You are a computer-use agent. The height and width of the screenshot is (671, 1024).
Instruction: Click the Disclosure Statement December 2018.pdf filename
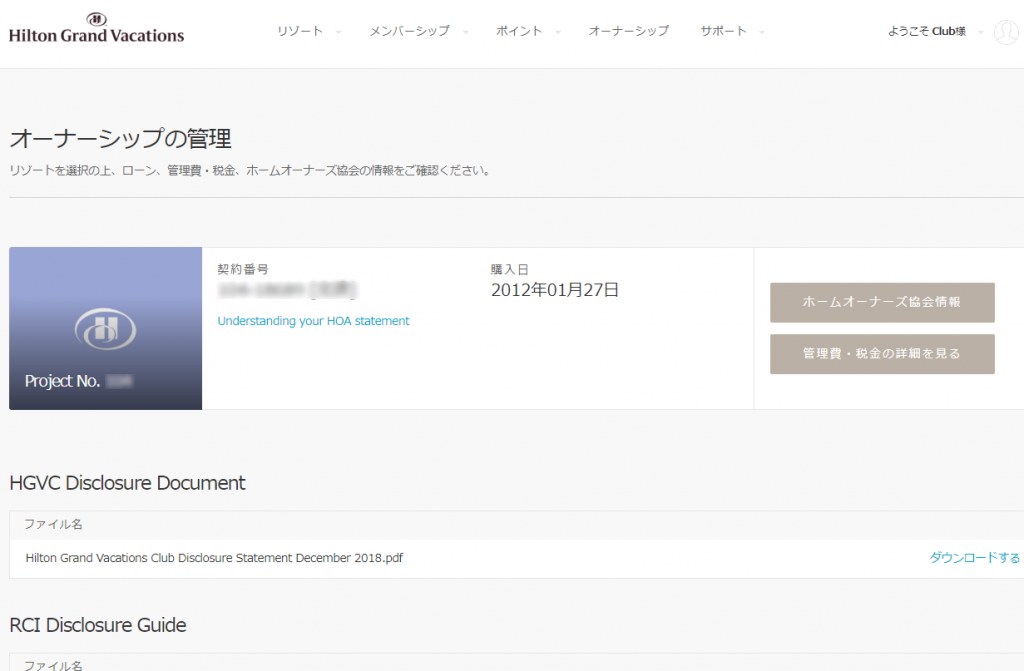tap(214, 558)
